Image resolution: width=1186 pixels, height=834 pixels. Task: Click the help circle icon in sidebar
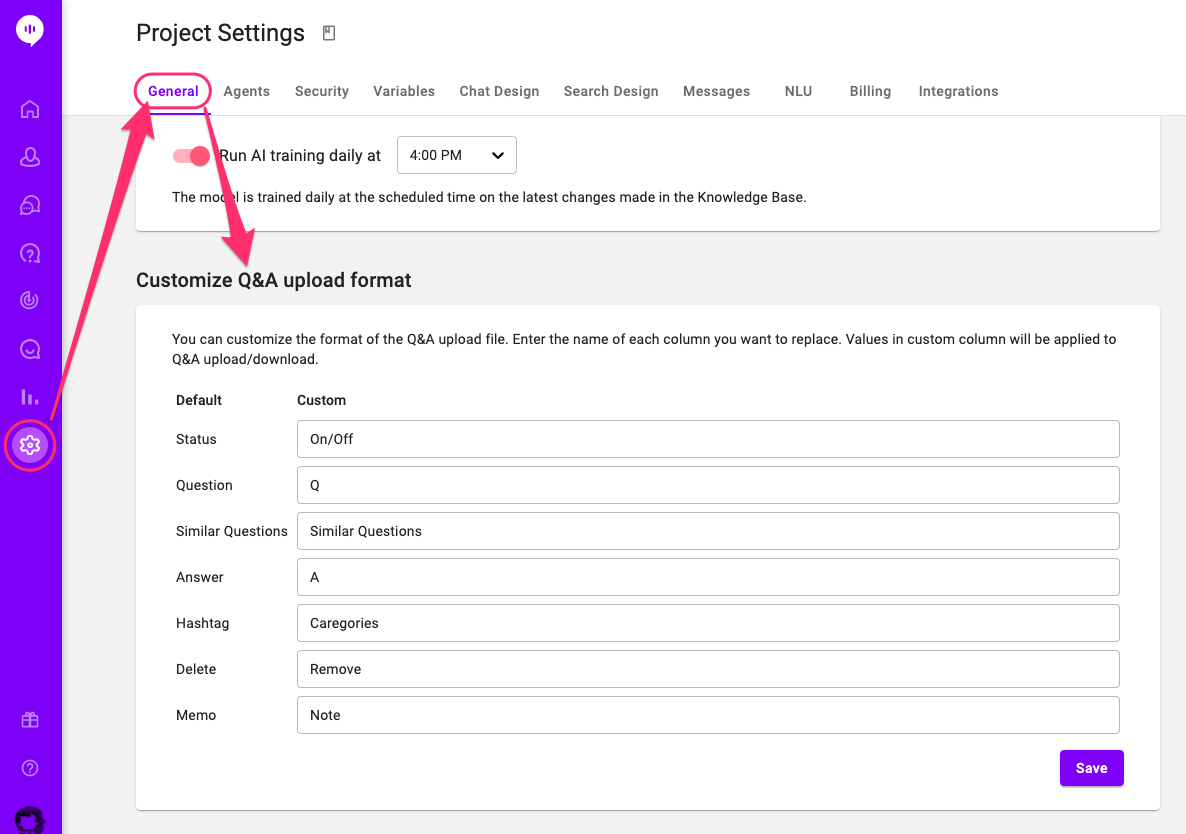pyautogui.click(x=29, y=768)
